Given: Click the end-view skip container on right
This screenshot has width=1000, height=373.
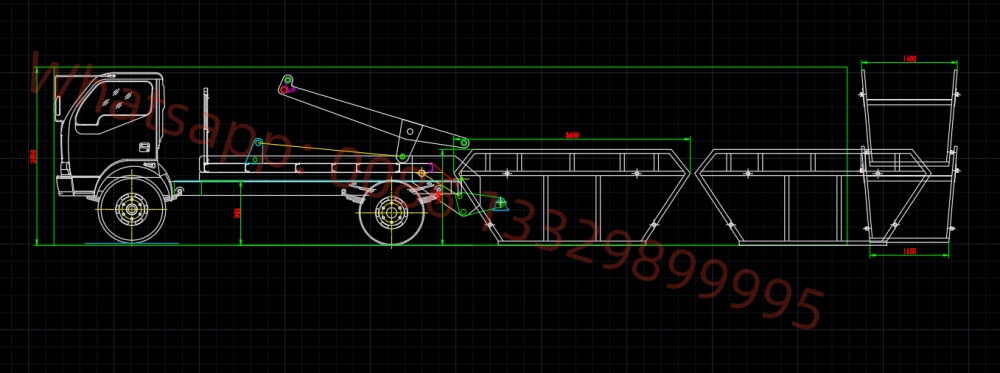Looking at the screenshot, I should point(909,156).
